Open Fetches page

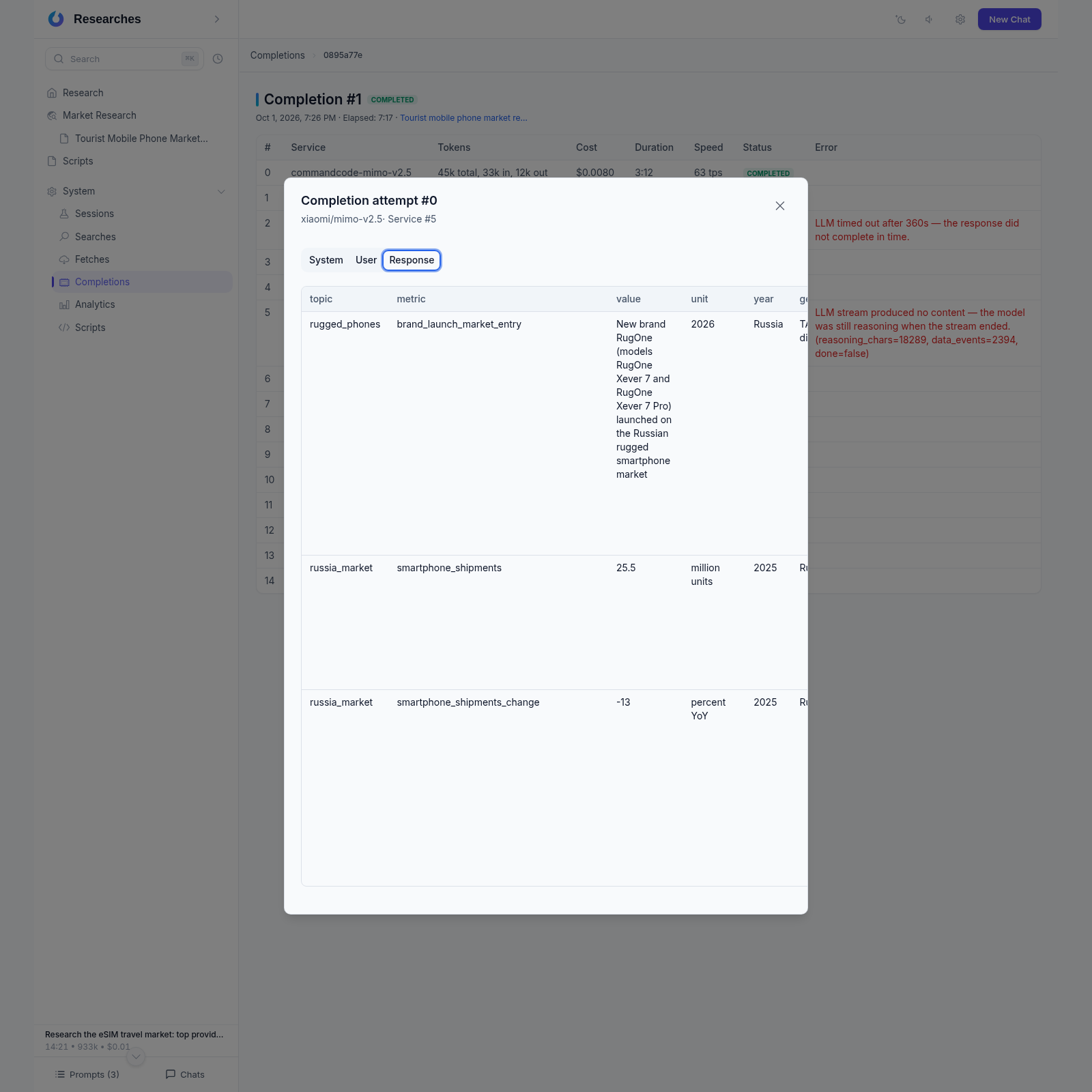91,259
